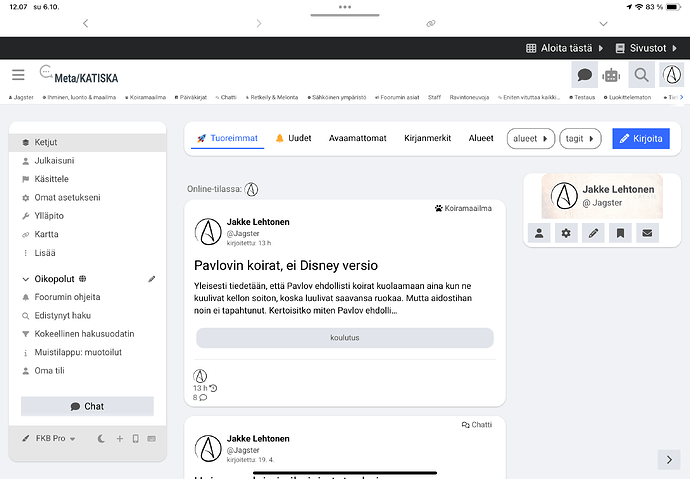Click the plus icon in sidebar footer

(x=119, y=439)
